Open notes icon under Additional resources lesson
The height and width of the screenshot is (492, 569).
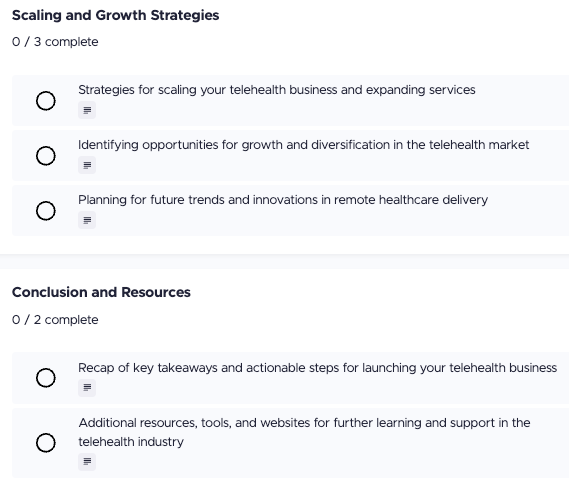pyautogui.click(x=87, y=462)
